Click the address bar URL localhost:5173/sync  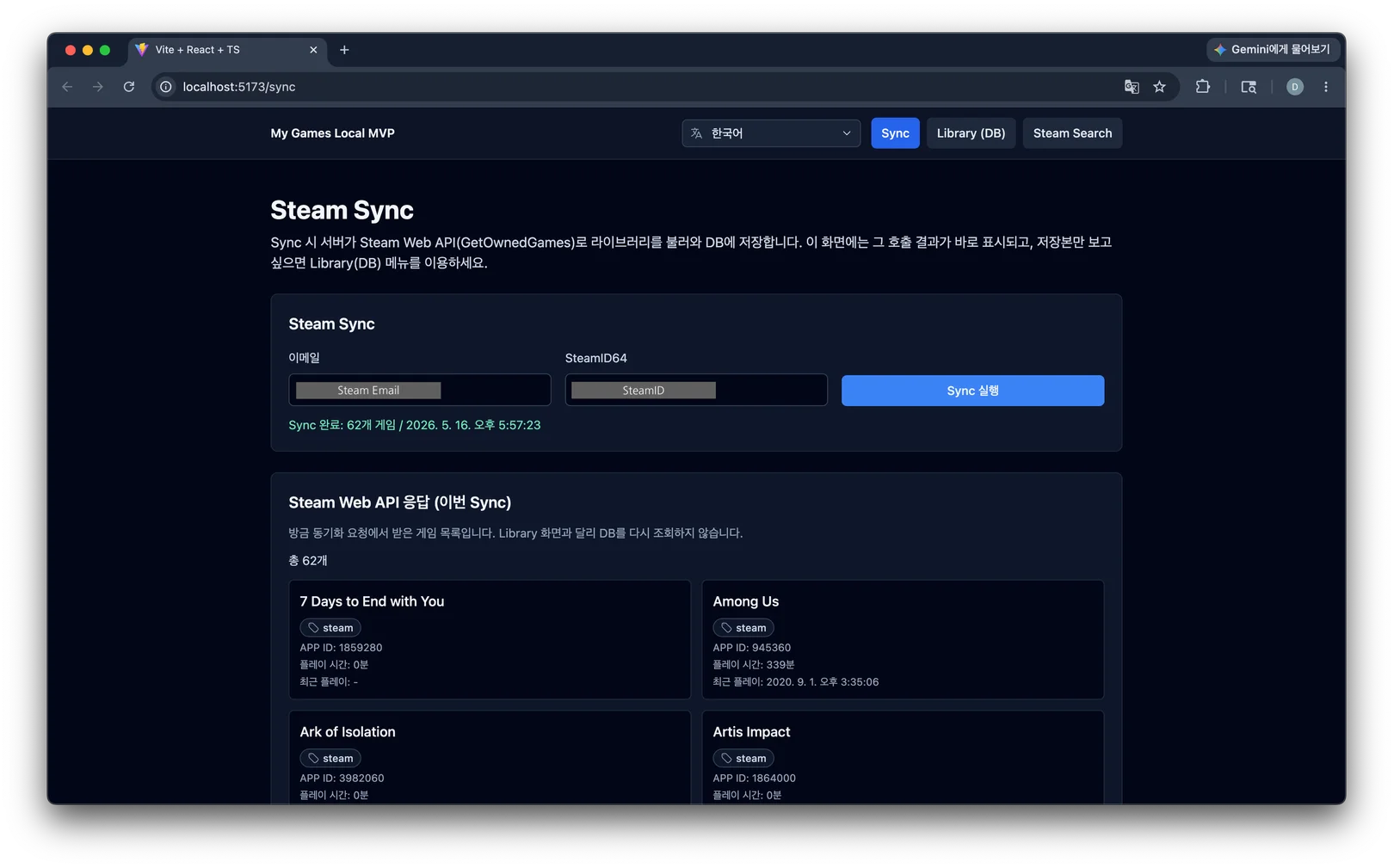coord(239,87)
